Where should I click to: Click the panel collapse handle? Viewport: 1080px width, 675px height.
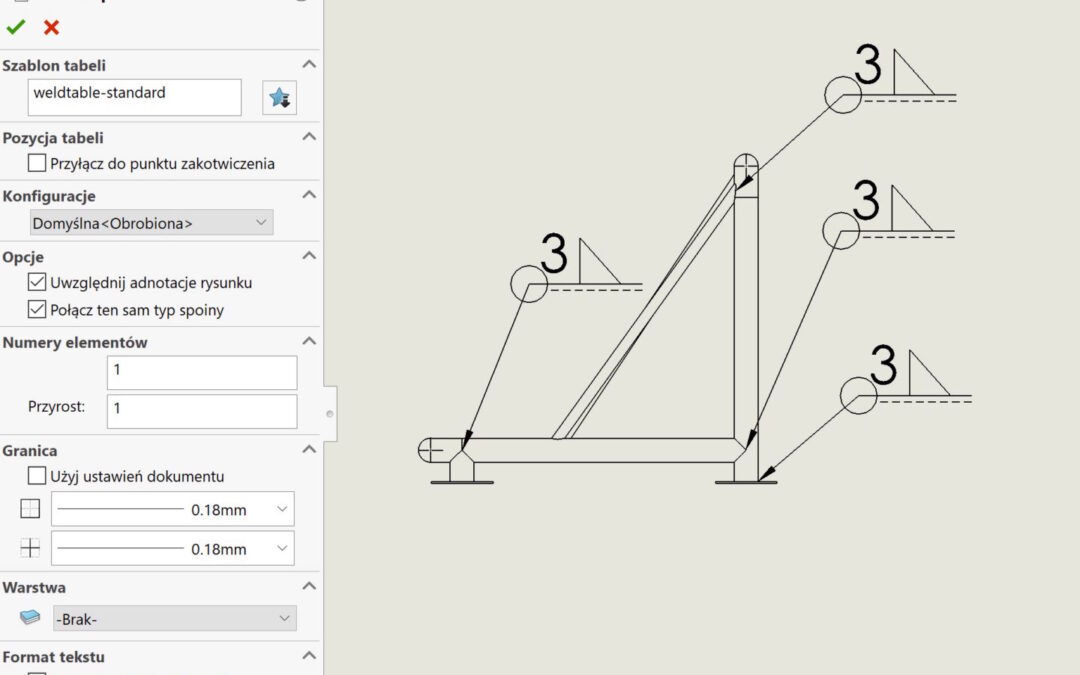(x=330, y=413)
